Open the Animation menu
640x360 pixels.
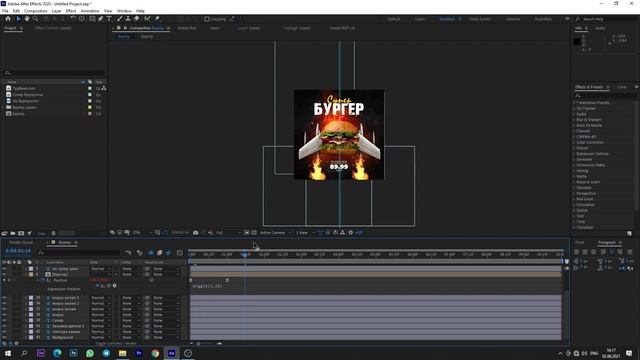click(x=90, y=11)
